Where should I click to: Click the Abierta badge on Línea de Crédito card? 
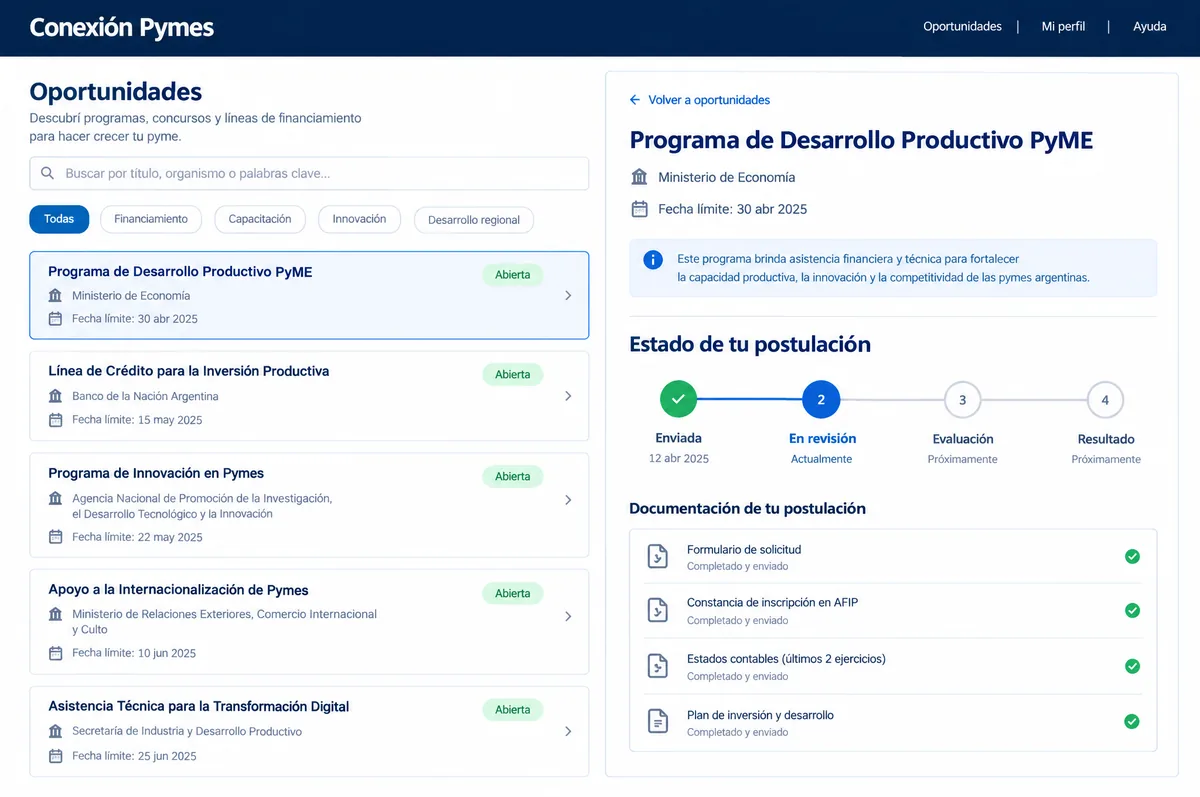pos(513,374)
